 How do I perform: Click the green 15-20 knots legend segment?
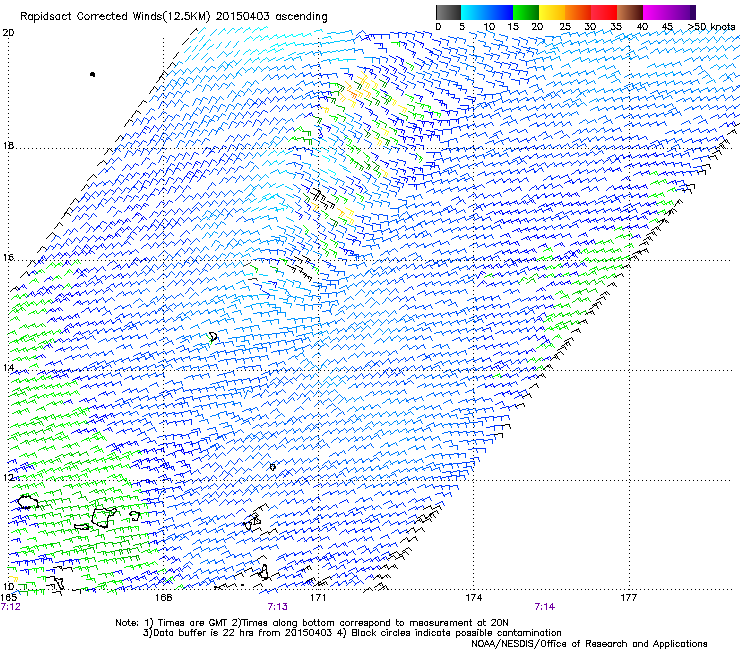point(526,12)
